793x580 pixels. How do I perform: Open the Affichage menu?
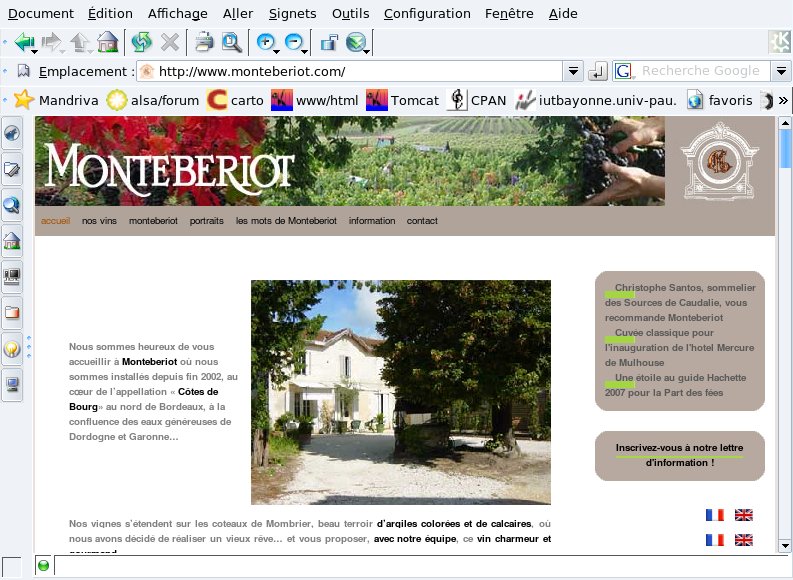point(178,14)
